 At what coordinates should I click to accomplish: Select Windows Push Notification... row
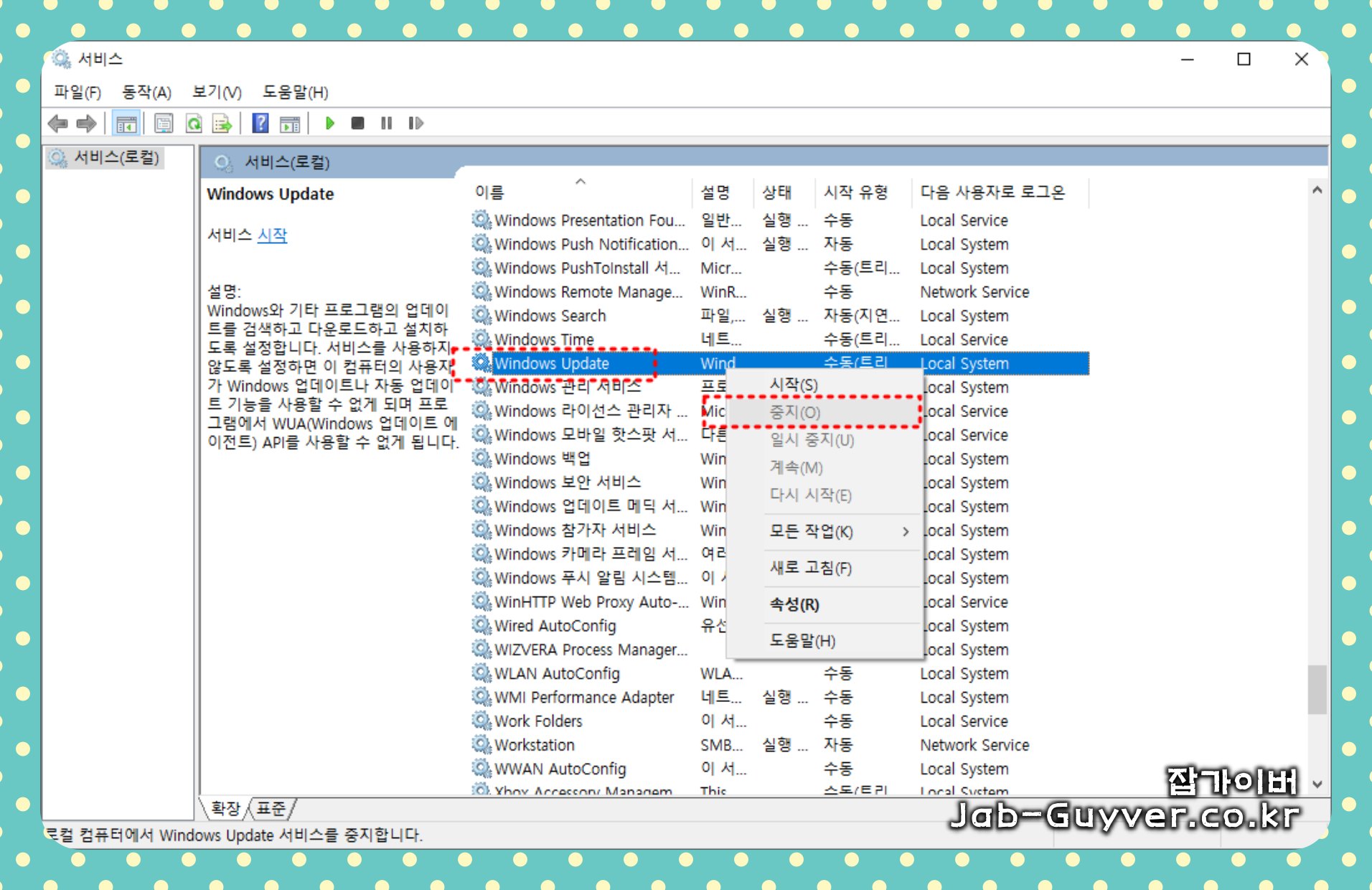[x=780, y=244]
